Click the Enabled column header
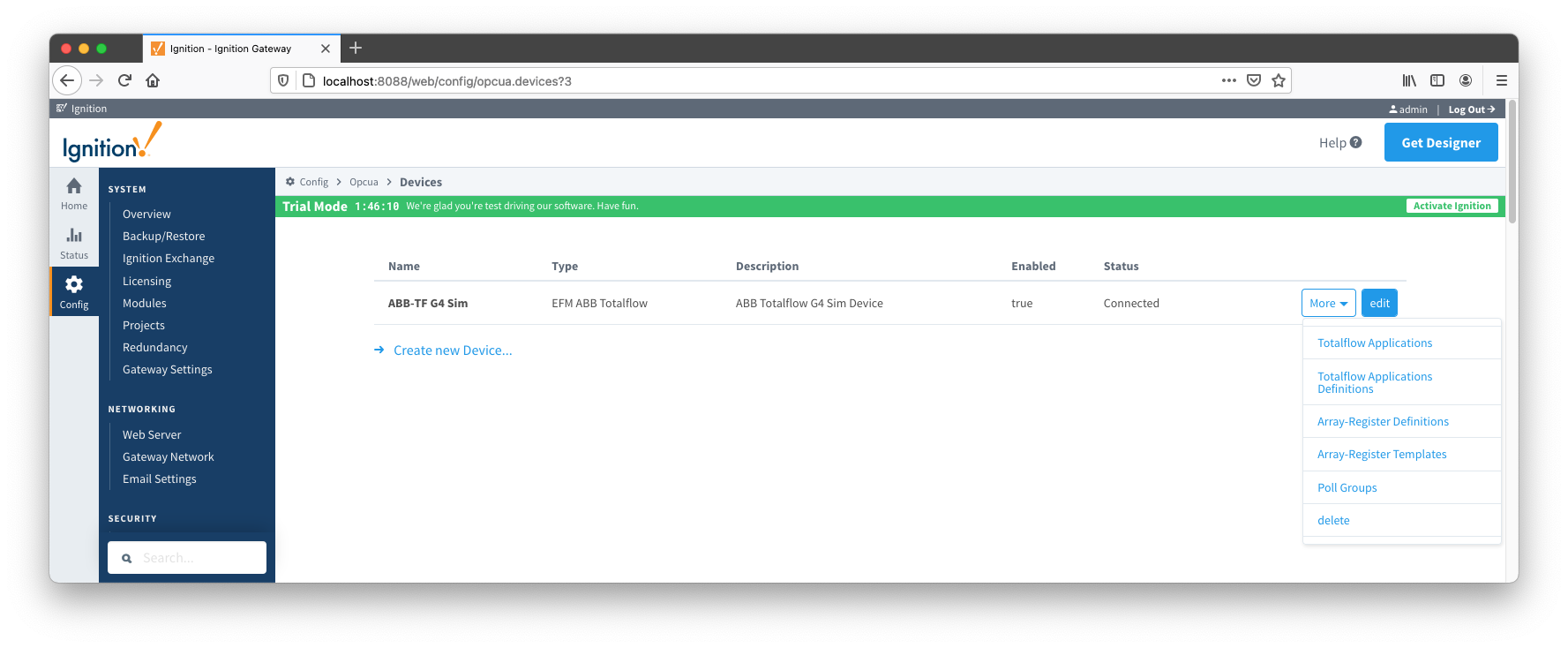 1033,266
